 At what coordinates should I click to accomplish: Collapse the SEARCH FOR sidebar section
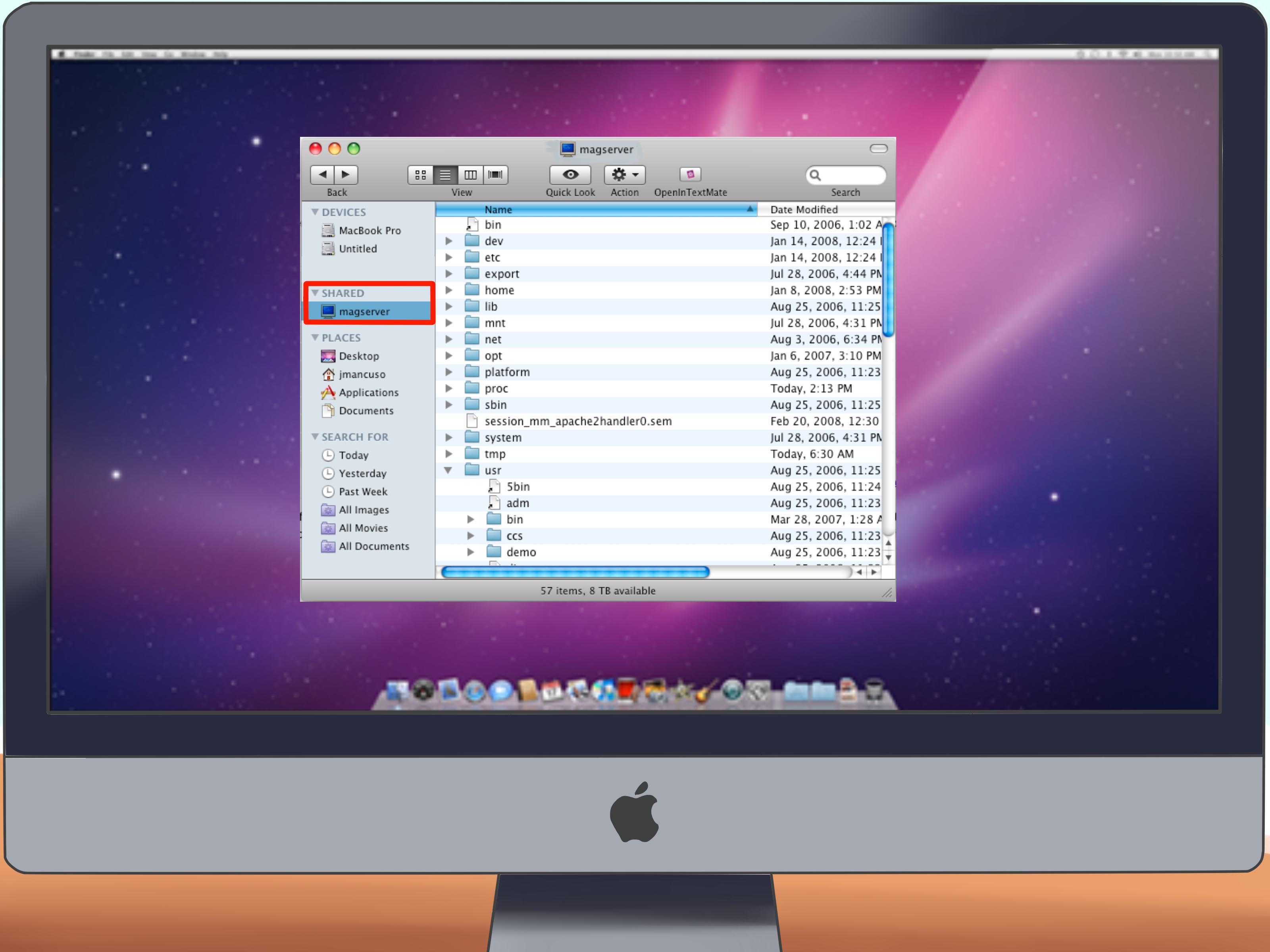(x=315, y=437)
